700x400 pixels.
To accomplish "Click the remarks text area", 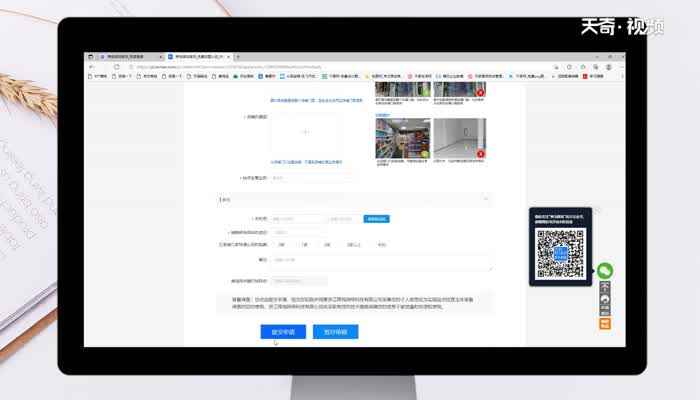I will [x=382, y=261].
